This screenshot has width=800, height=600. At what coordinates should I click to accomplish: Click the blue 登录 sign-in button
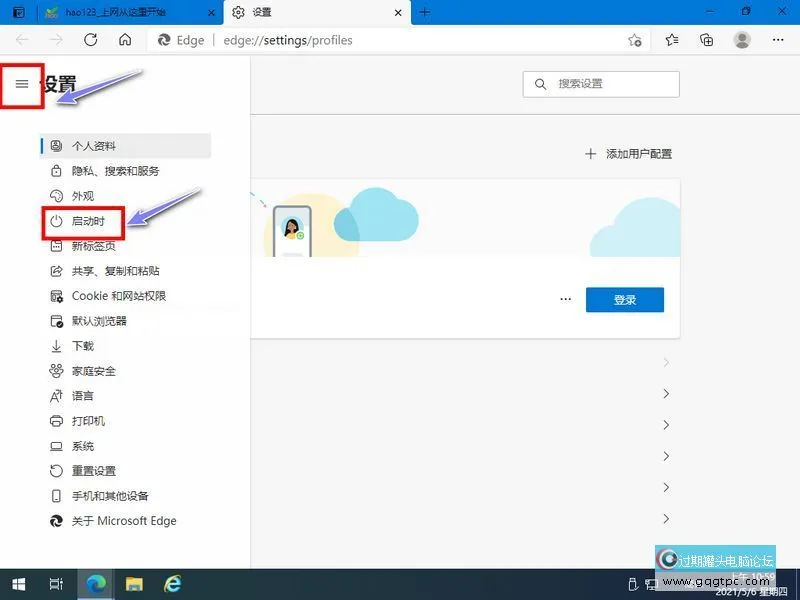[x=624, y=299]
